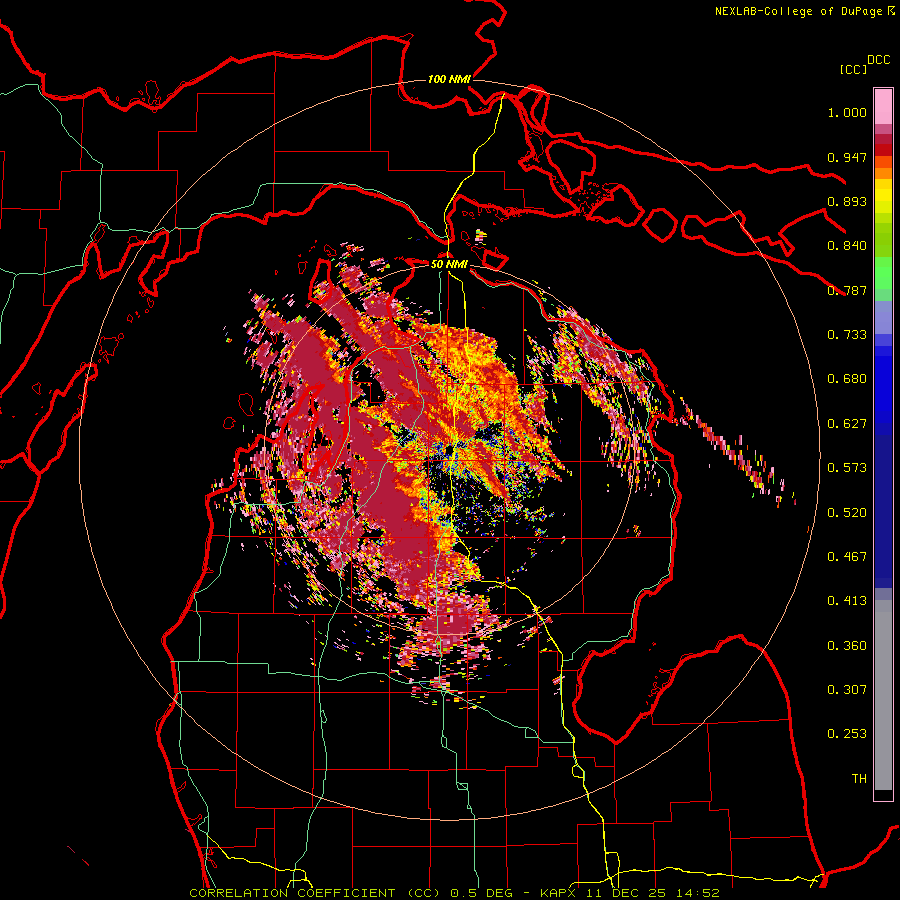Viewport: 900px width, 900px height.
Task: Select the 0.467 color scale value
Action: (847, 557)
